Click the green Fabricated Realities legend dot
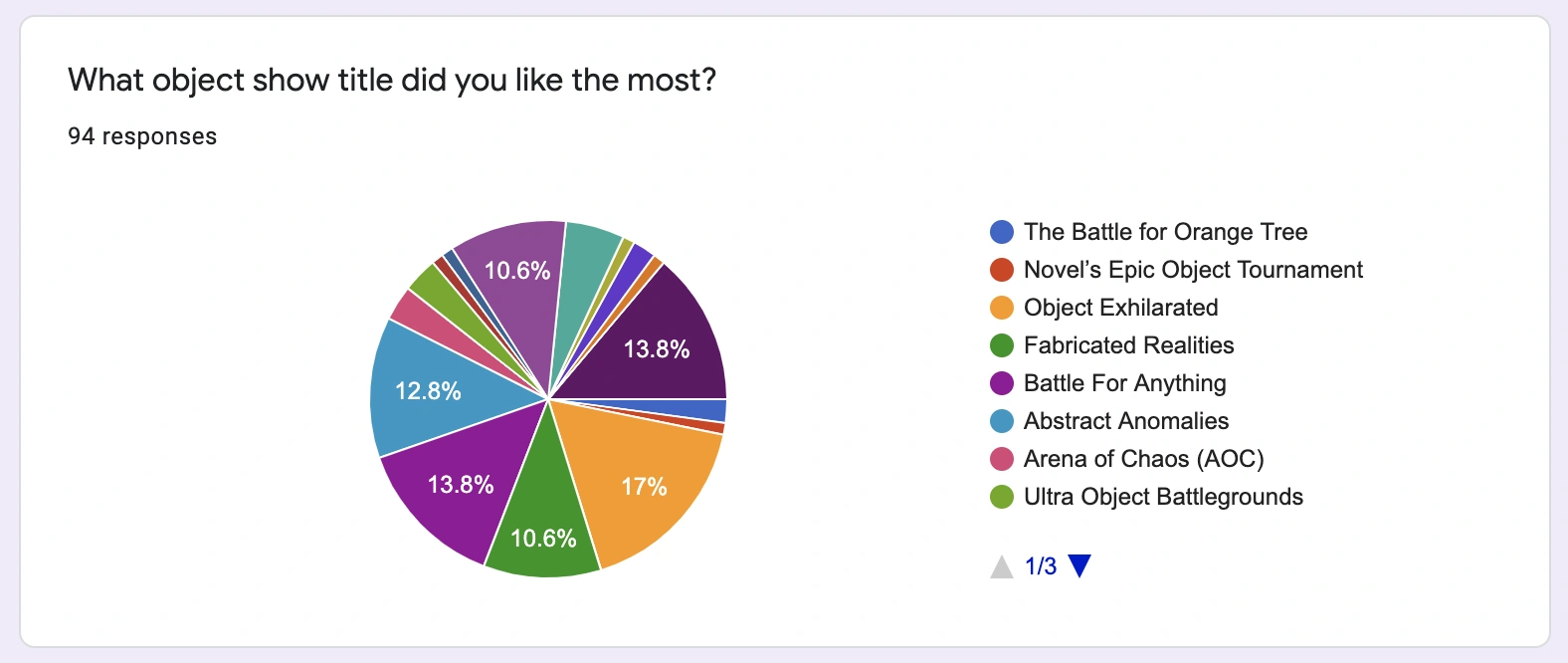 [1002, 345]
